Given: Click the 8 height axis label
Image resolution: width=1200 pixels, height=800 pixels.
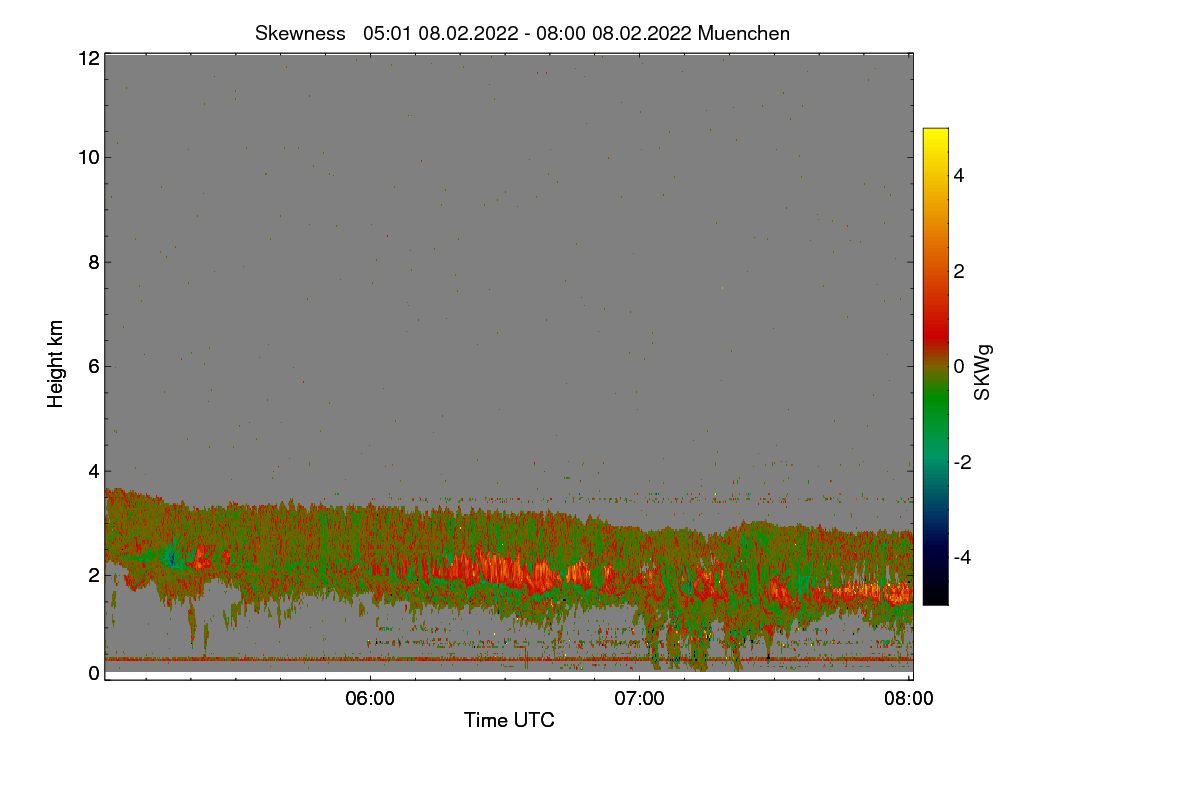Looking at the screenshot, I should (93, 262).
